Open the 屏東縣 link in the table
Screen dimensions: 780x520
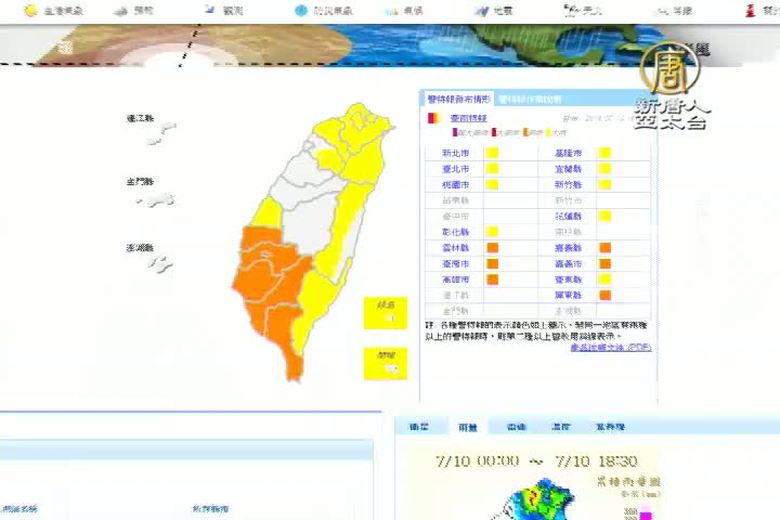(x=567, y=295)
